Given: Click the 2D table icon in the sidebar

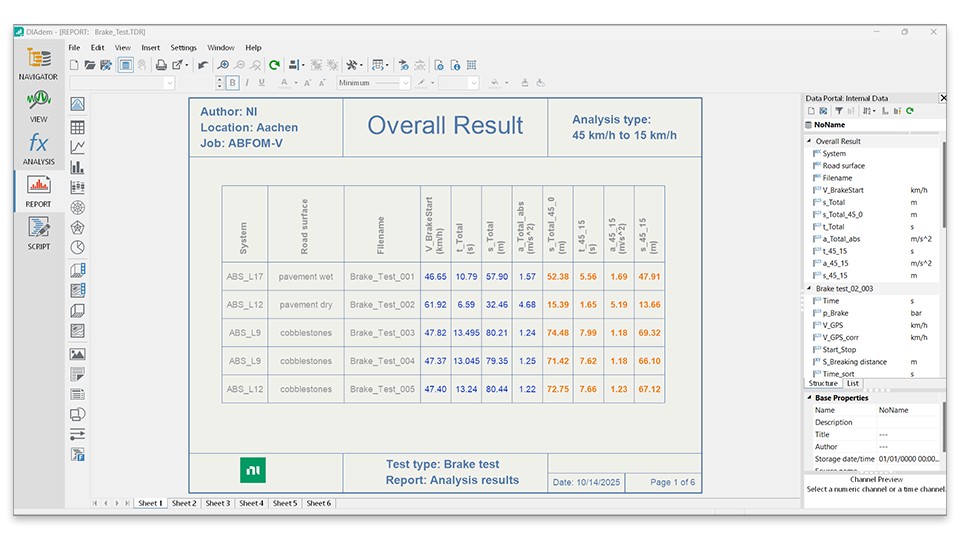Looking at the screenshot, I should pos(78,127).
